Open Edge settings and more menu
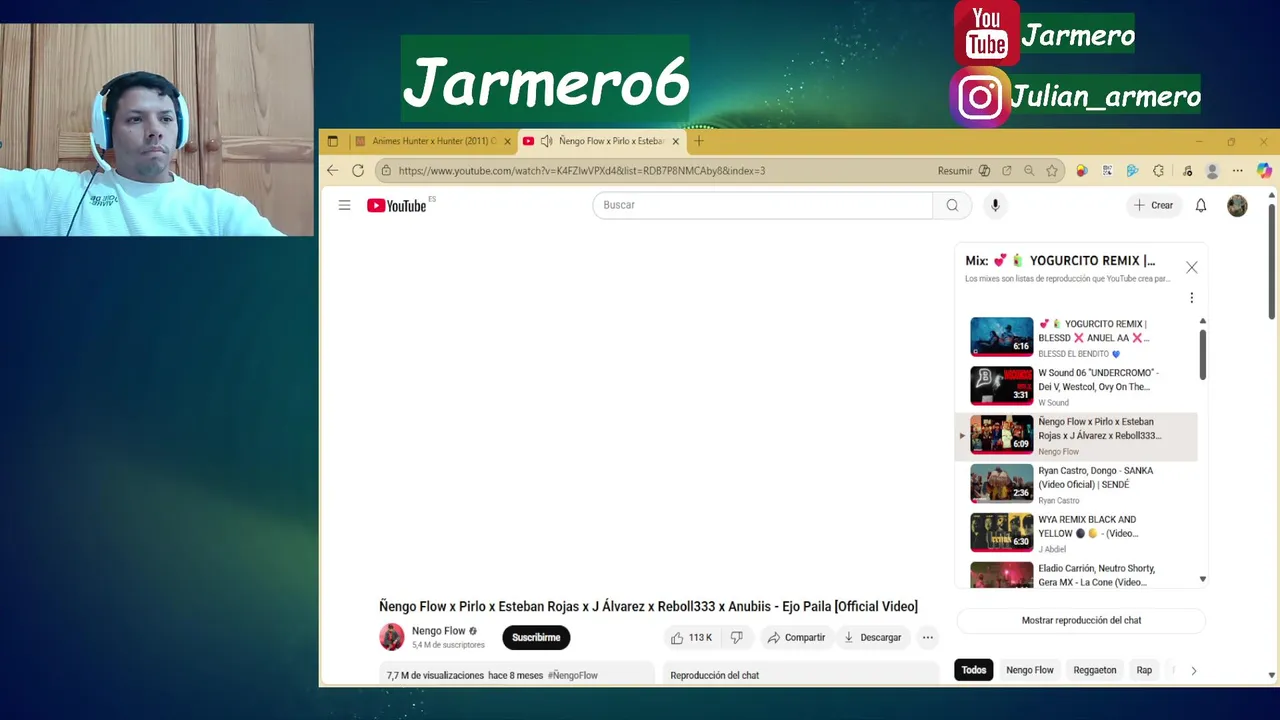The image size is (1280, 720). [1238, 171]
